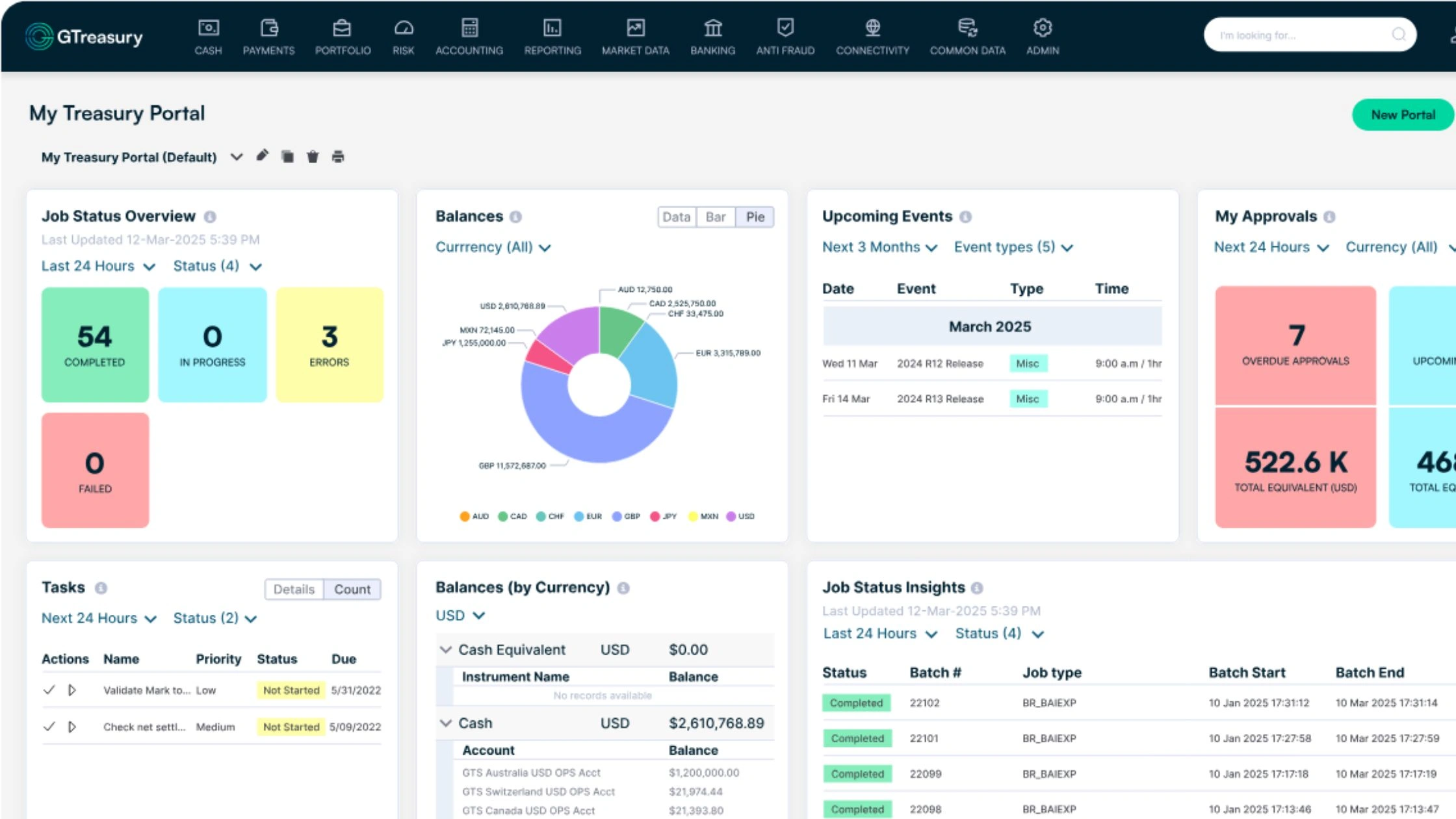Image resolution: width=1456 pixels, height=819 pixels.
Task: Click the edit pencil icon for portal
Action: [x=262, y=156]
